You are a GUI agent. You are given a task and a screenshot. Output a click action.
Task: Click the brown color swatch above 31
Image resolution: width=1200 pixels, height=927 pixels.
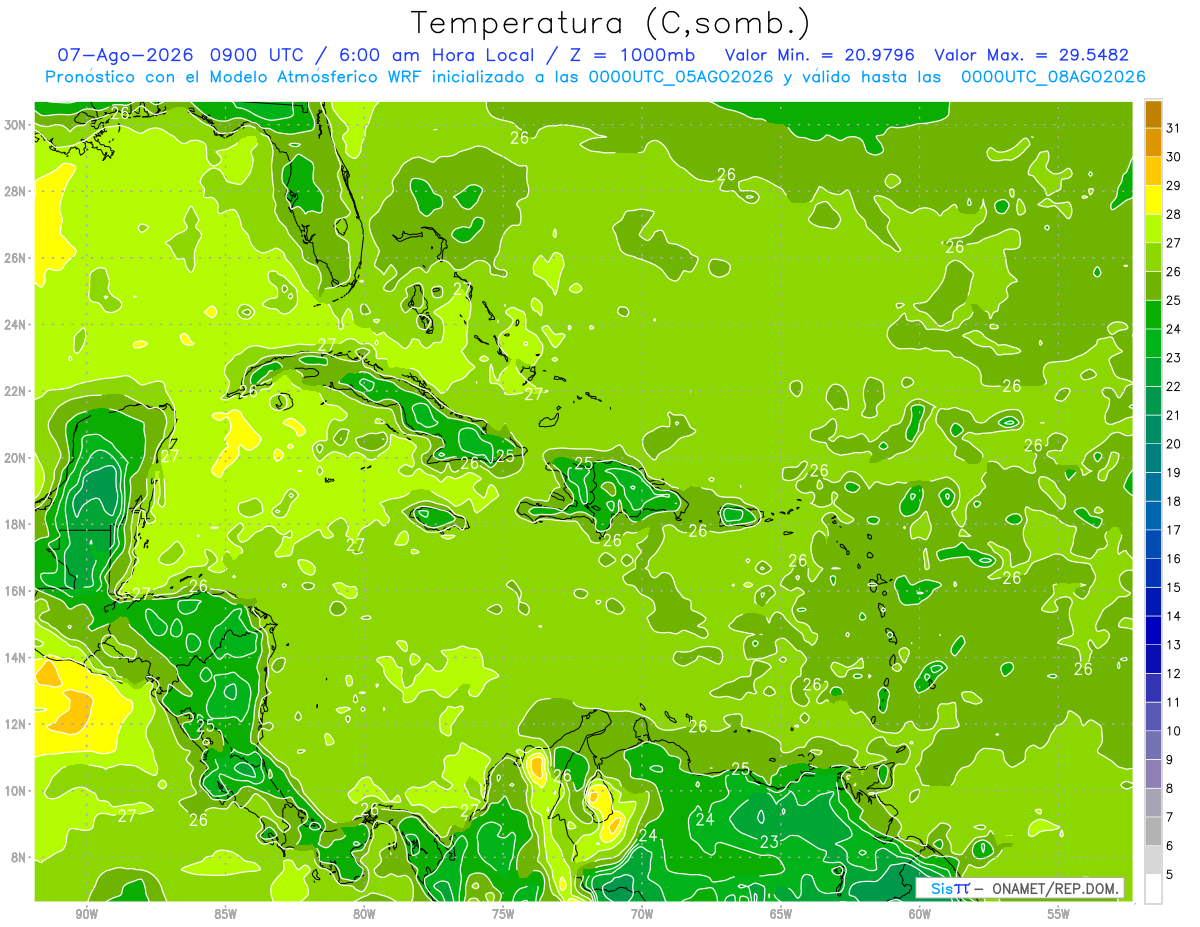1153,114
